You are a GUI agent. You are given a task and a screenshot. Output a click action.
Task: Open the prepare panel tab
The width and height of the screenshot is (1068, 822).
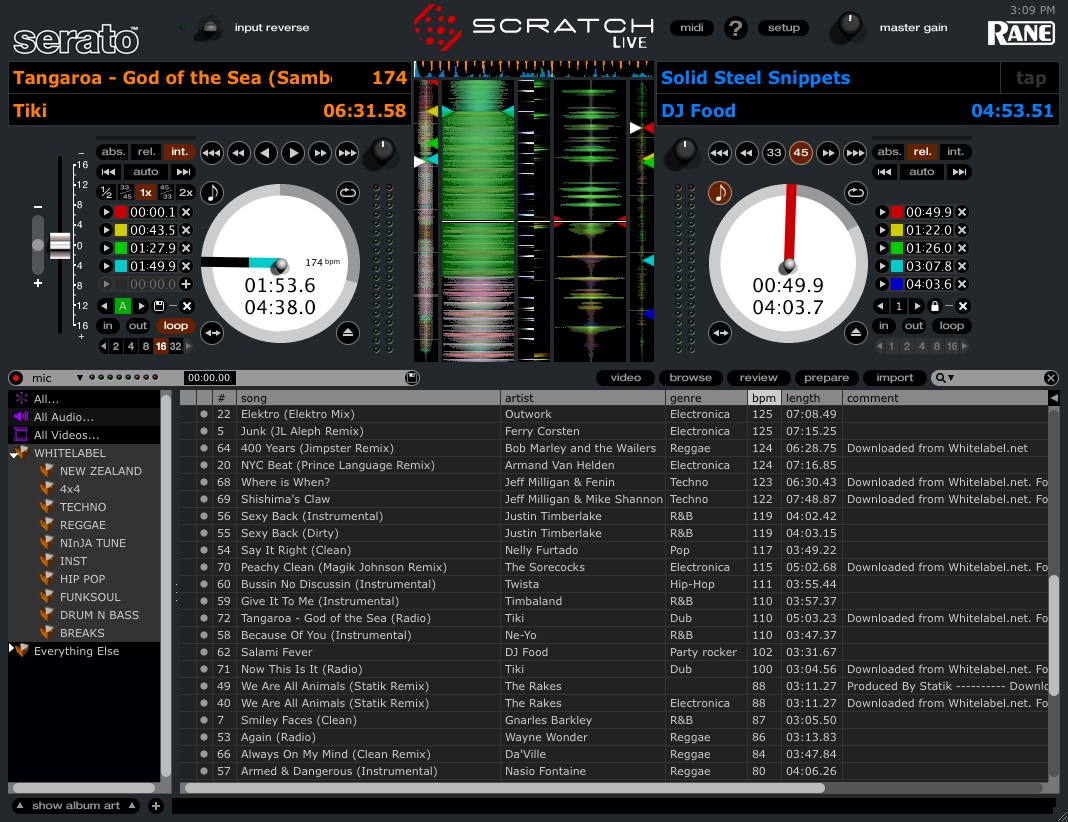click(826, 378)
